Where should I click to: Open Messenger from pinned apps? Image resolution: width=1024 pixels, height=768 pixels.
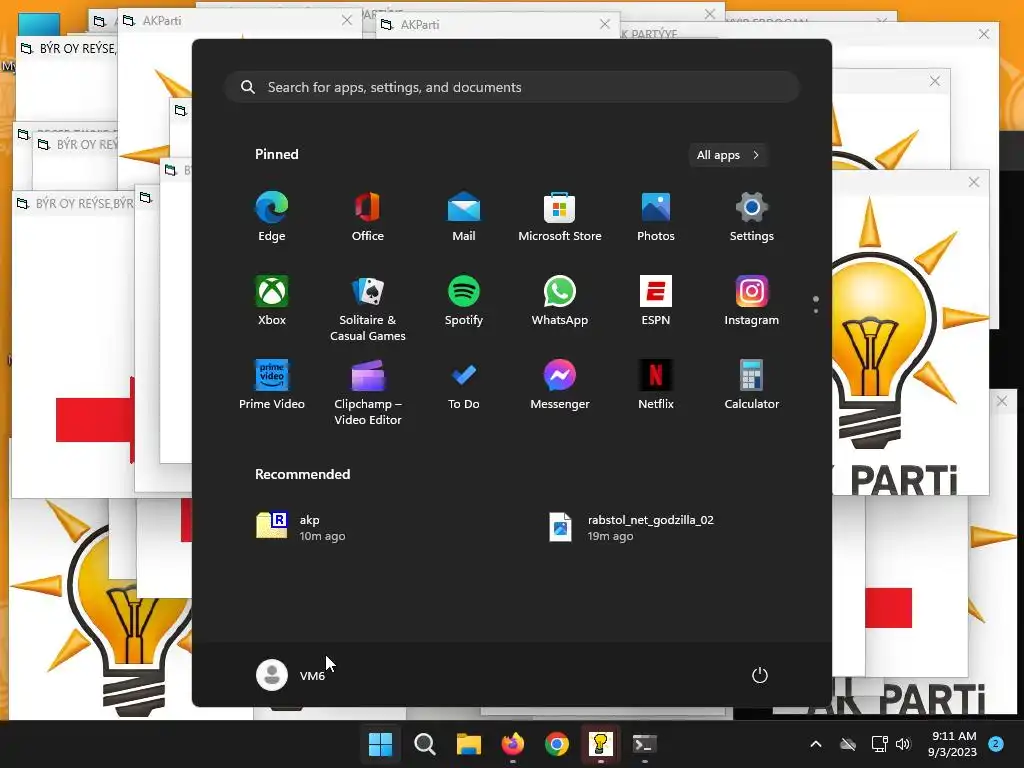(560, 385)
